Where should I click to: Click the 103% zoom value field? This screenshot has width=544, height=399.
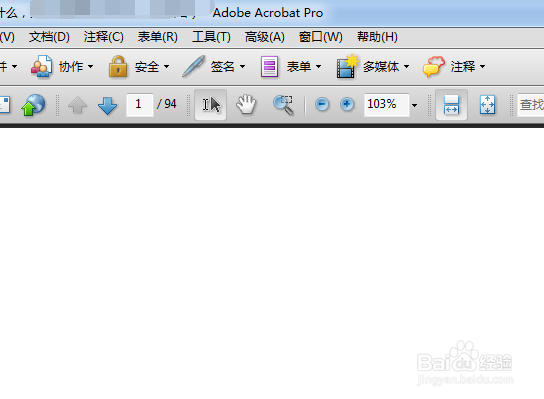[x=386, y=104]
